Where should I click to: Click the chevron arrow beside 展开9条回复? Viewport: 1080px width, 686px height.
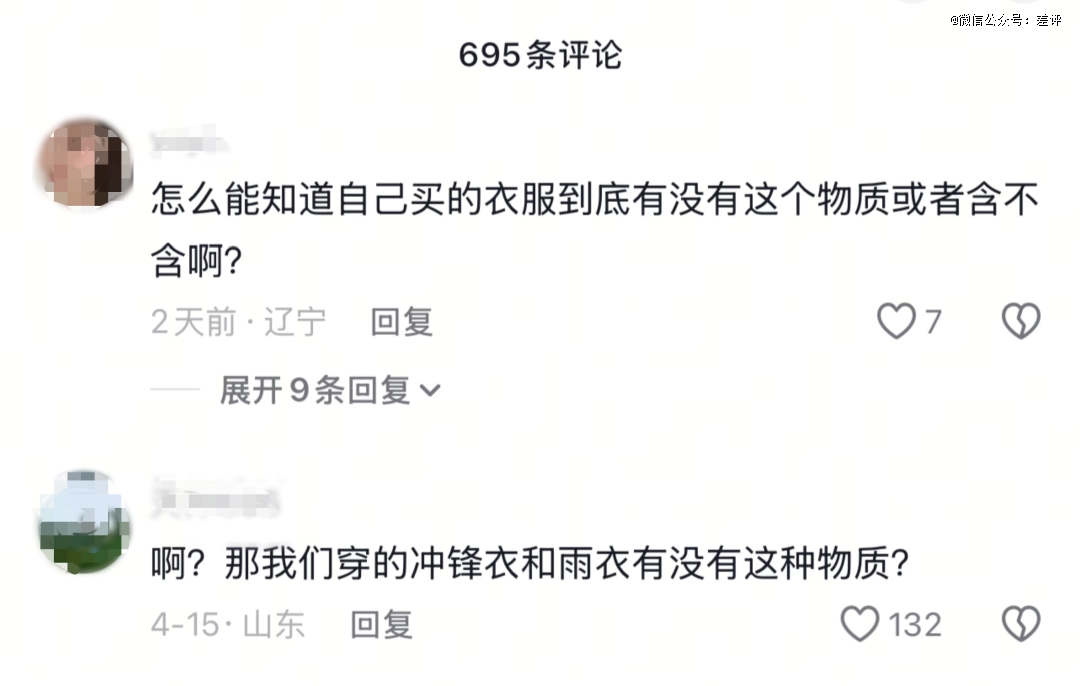(429, 391)
